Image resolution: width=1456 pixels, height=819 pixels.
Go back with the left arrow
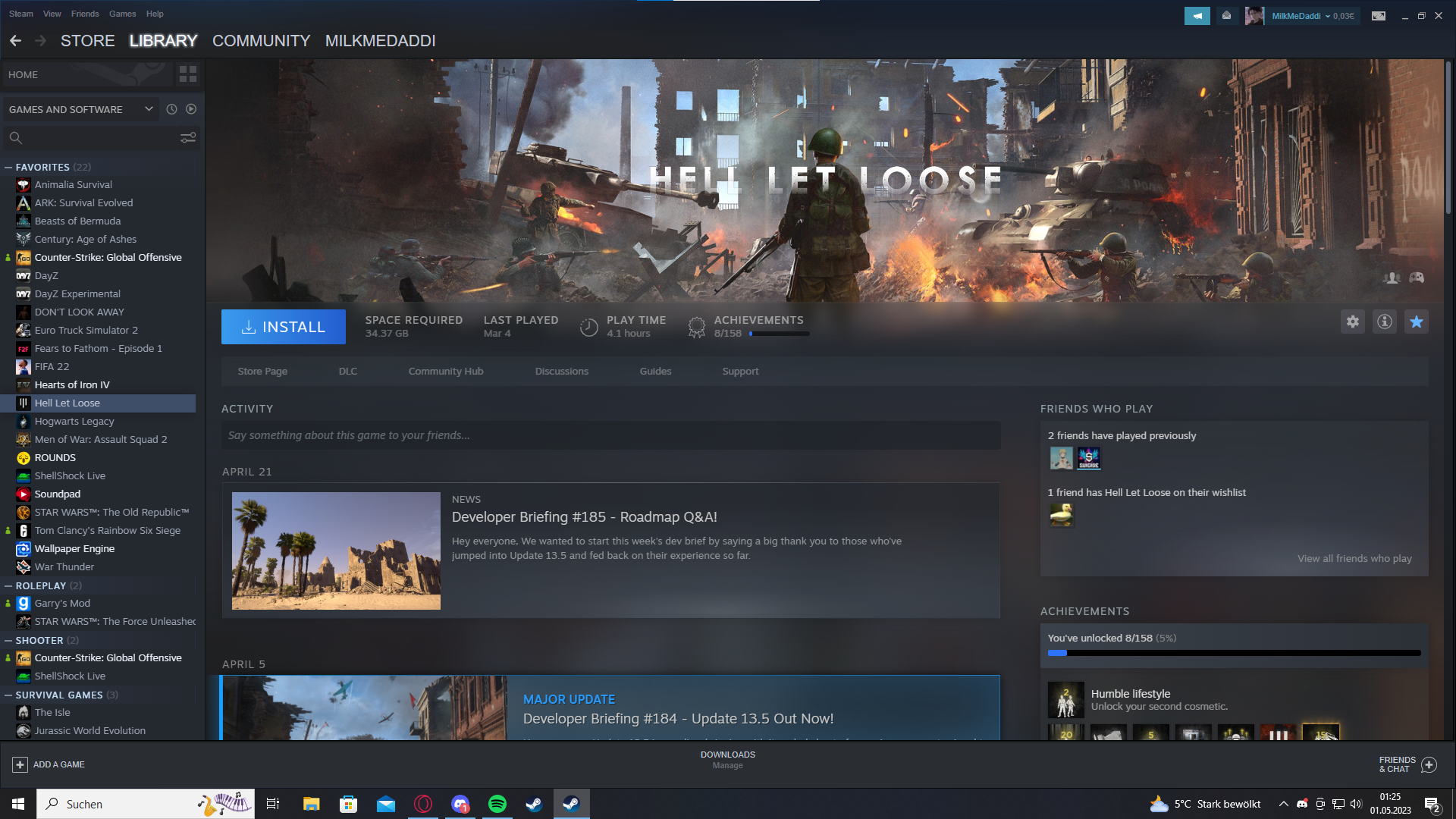point(16,41)
